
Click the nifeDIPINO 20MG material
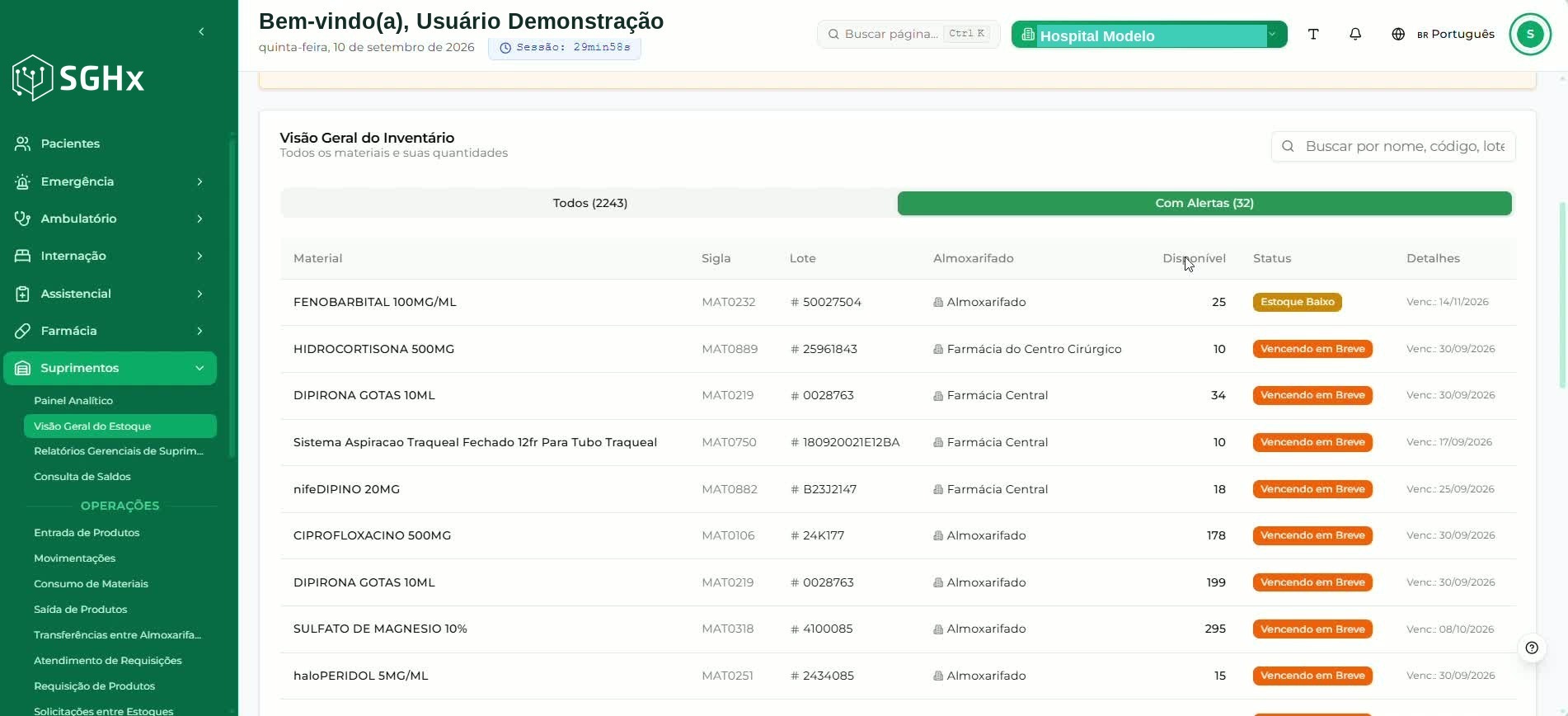[x=346, y=489]
